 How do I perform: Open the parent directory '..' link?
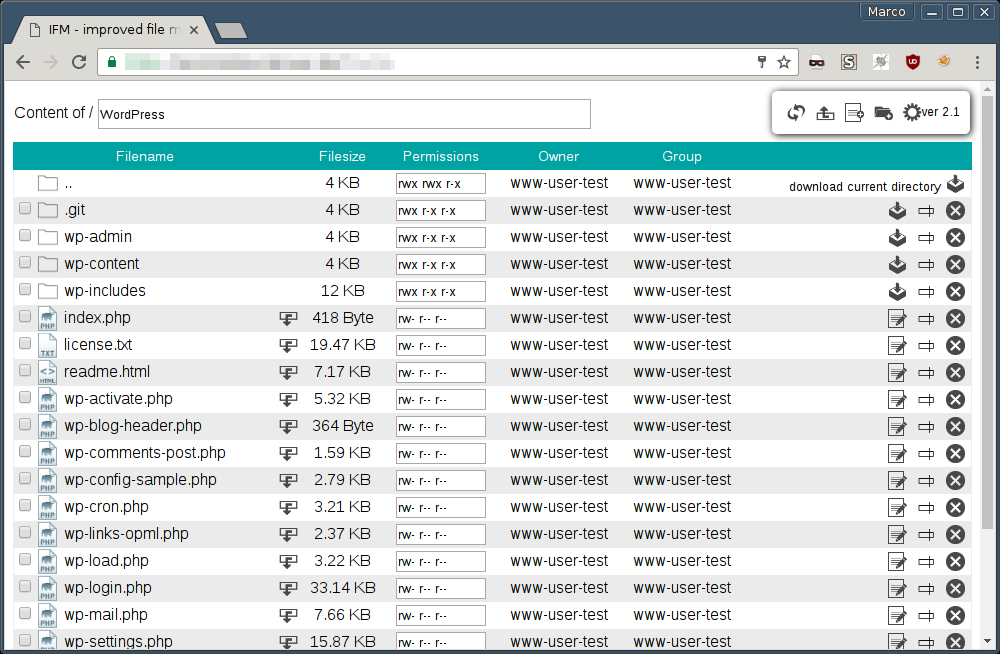point(68,184)
